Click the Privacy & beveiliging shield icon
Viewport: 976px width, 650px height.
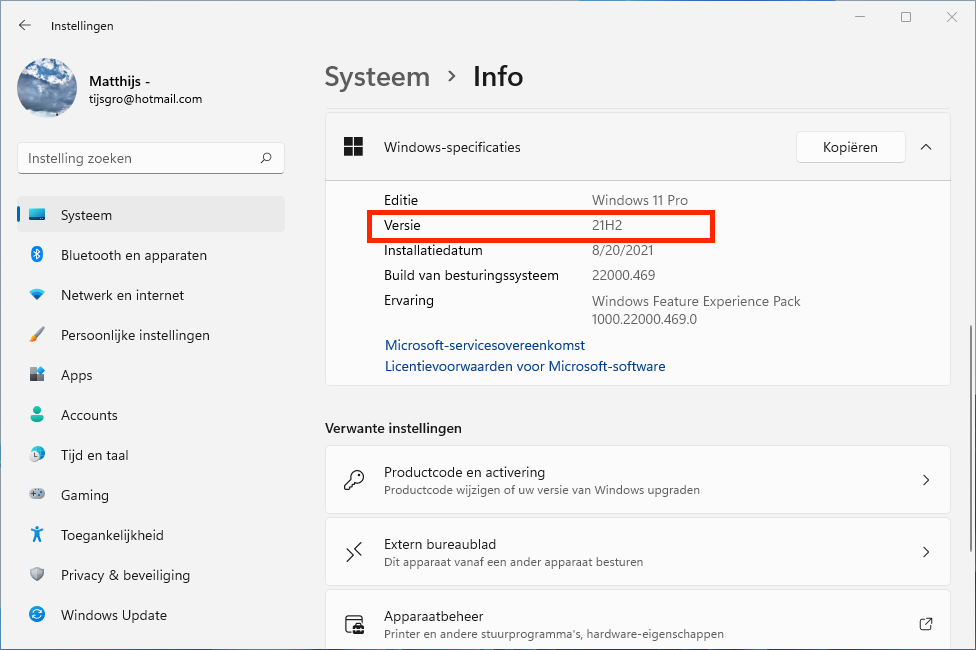tap(37, 575)
